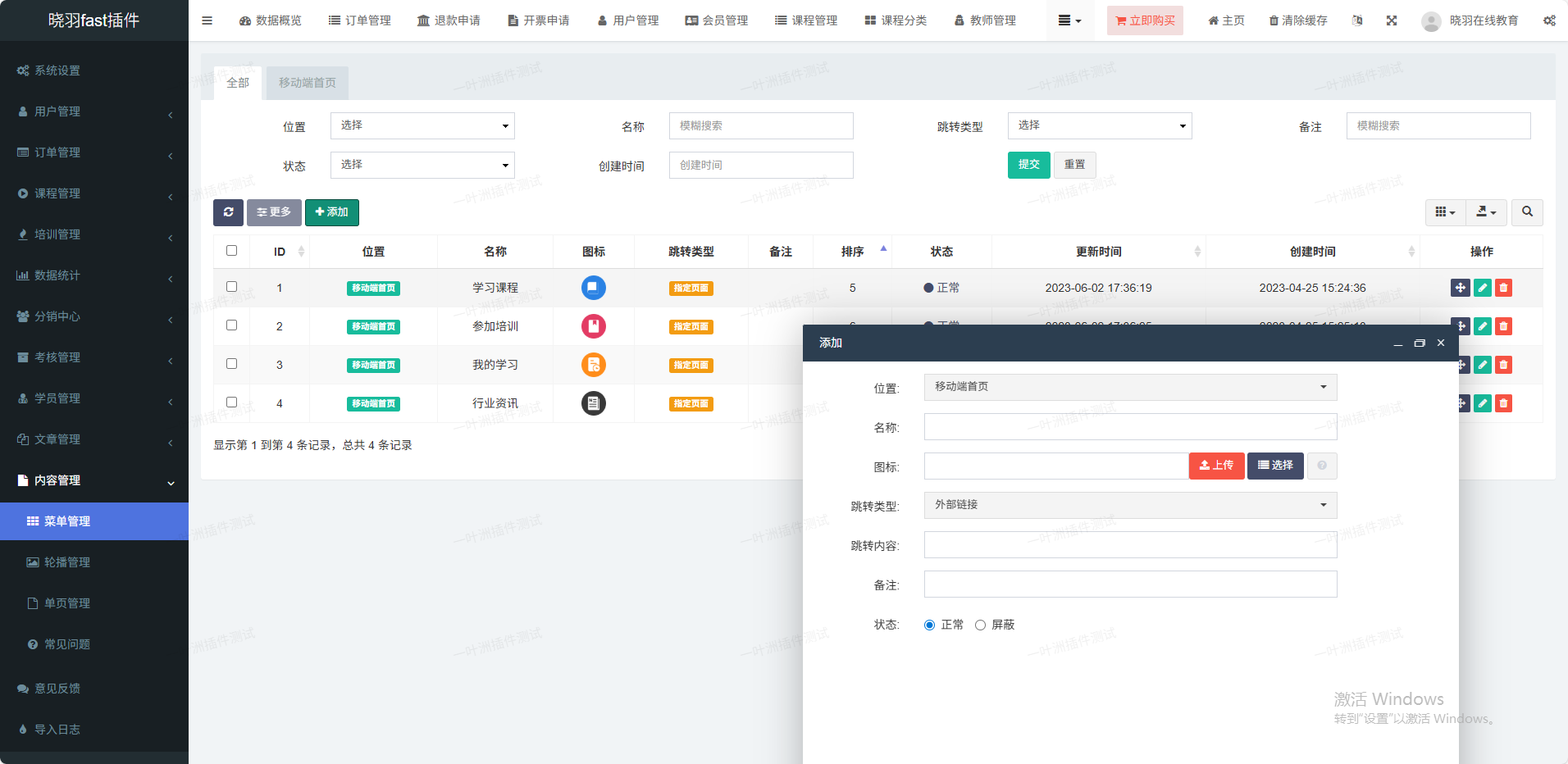Image resolution: width=1568 pixels, height=764 pixels.
Task: Click the refresh icon button above the table
Action: pyautogui.click(x=228, y=212)
